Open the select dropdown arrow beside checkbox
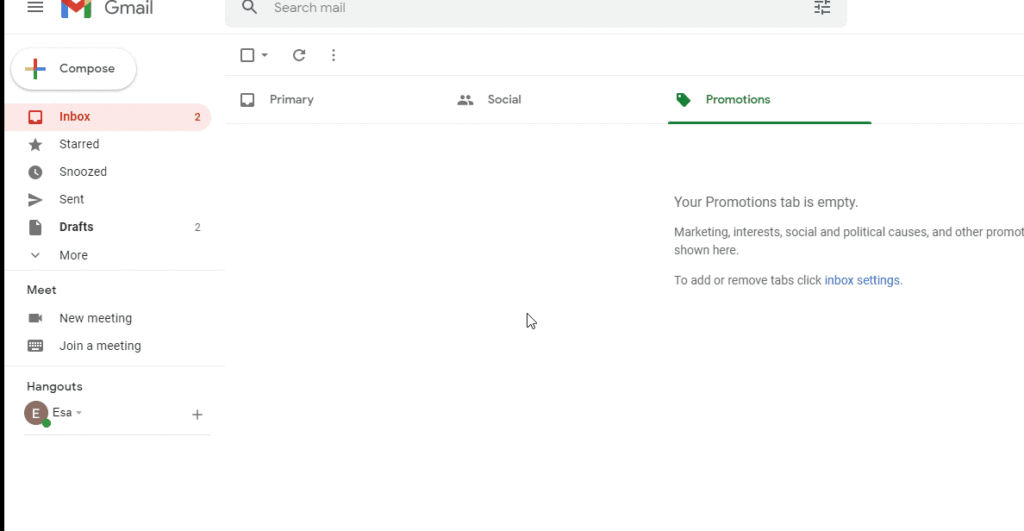Image resolution: width=1024 pixels, height=531 pixels. (265, 56)
